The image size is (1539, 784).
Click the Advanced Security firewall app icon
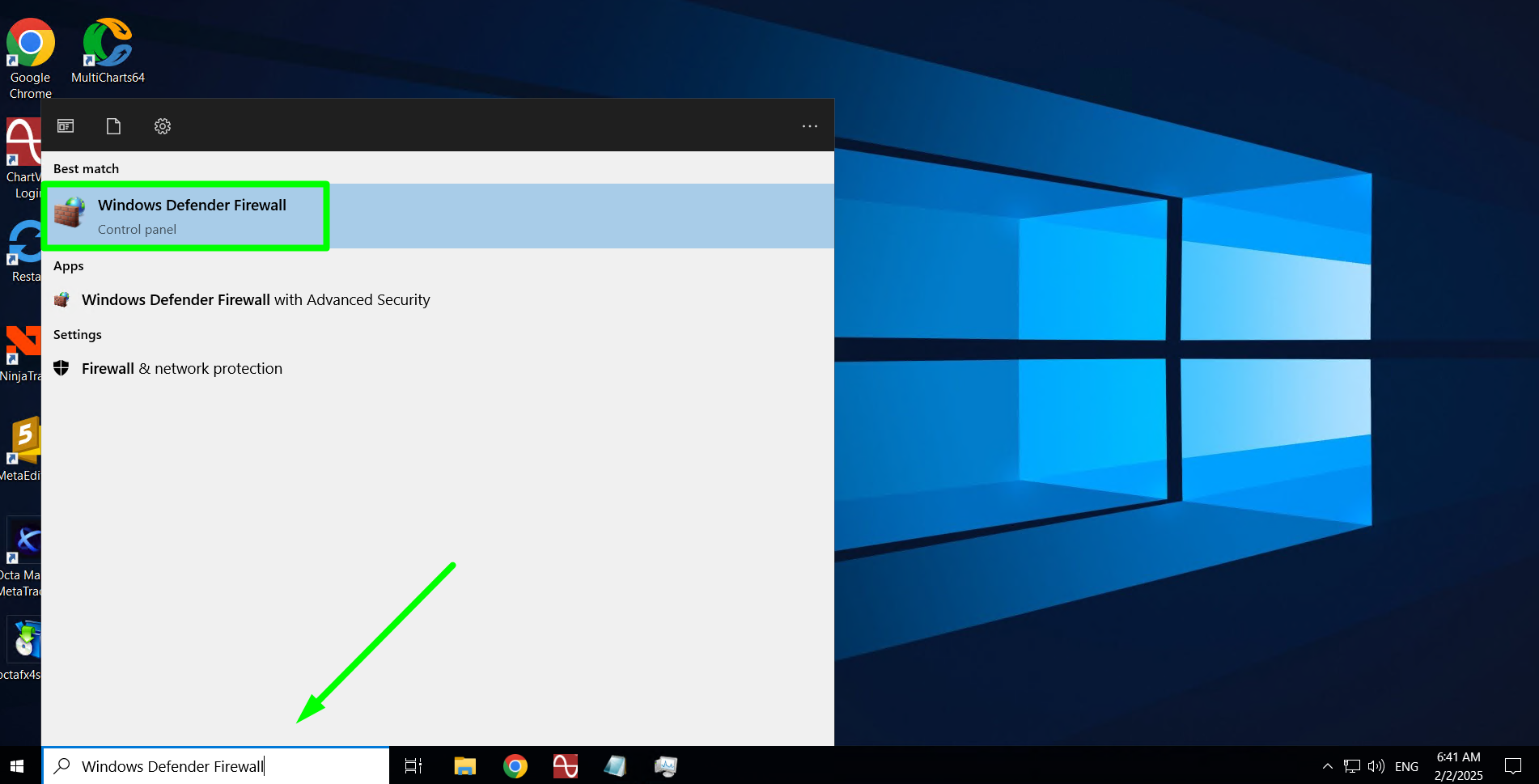[61, 300]
